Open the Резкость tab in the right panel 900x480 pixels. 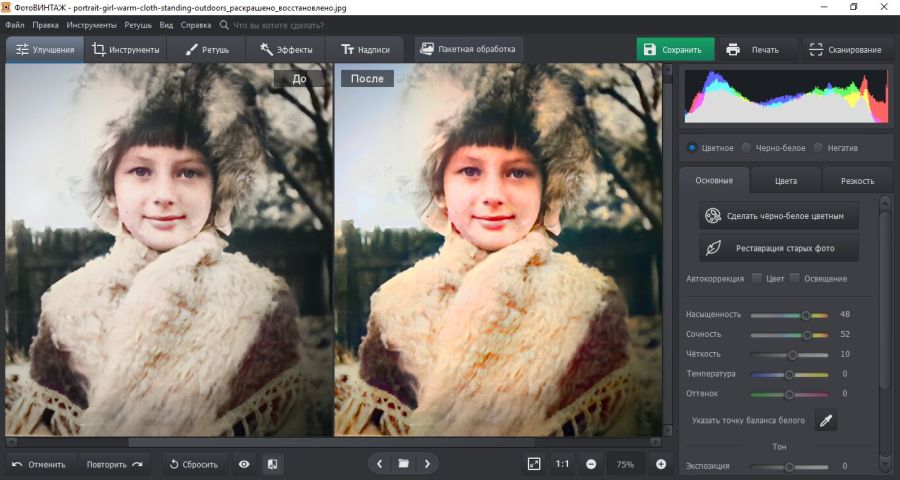tap(856, 181)
